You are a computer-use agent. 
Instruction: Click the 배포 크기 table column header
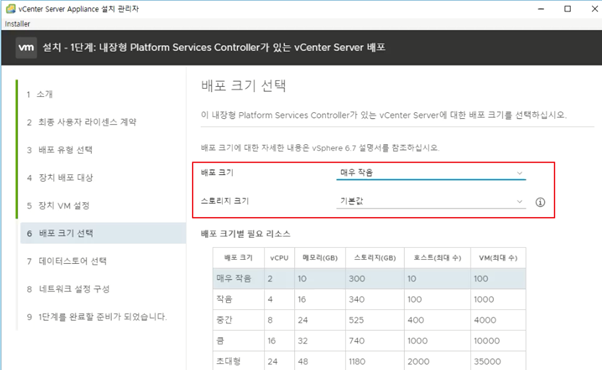click(238, 258)
